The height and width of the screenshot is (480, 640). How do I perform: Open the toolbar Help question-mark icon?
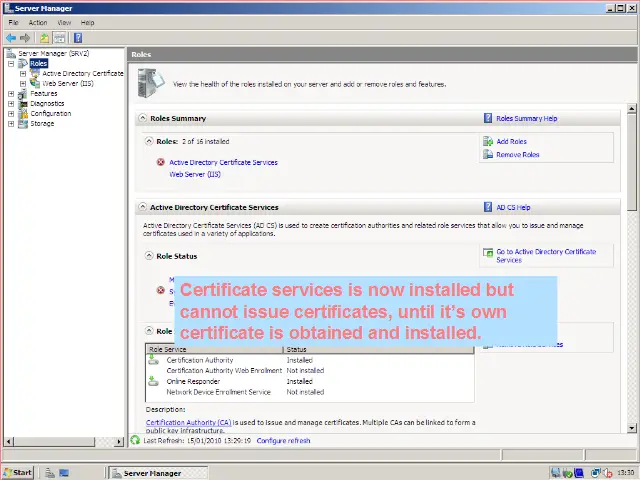tap(78, 38)
